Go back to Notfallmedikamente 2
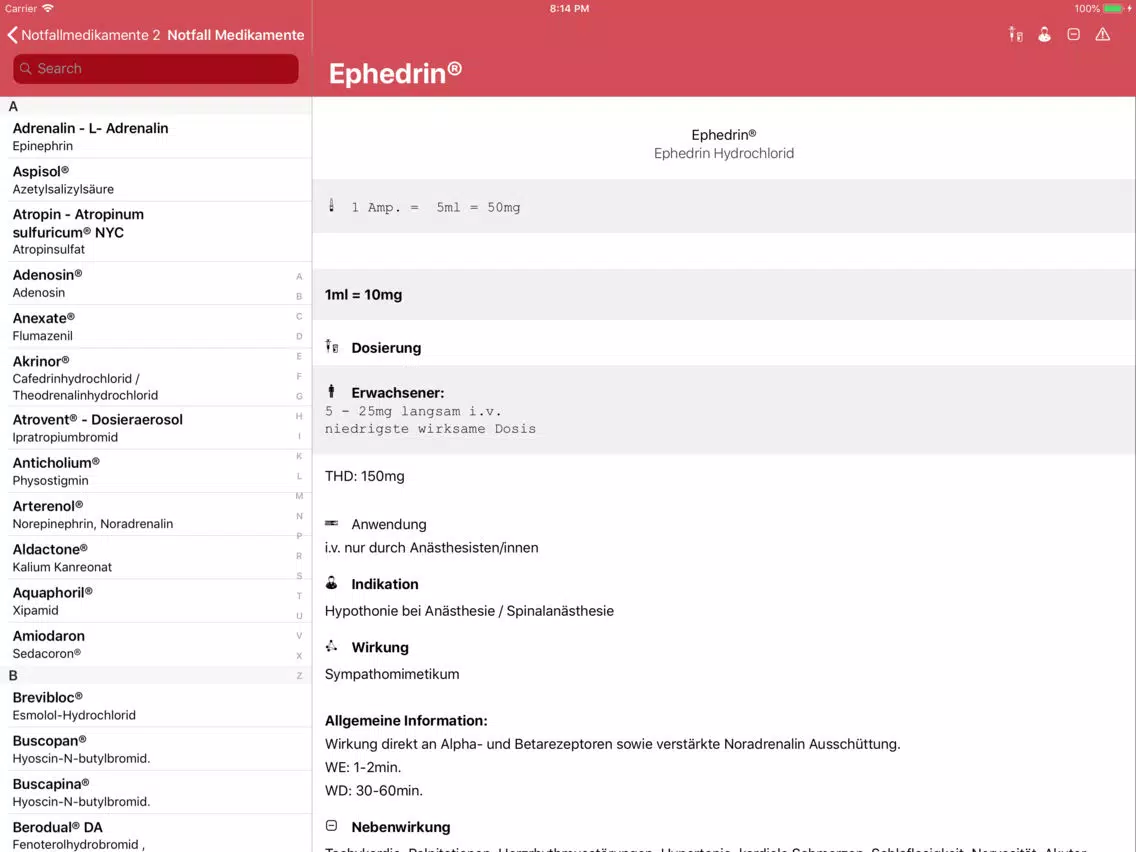Viewport: 1136px width, 852px height. tap(83, 35)
